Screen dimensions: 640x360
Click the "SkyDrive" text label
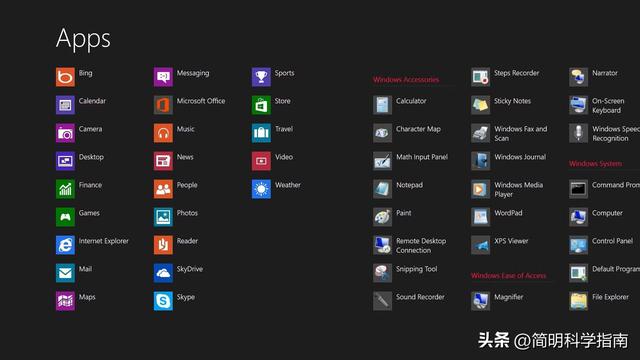pyautogui.click(x=190, y=269)
